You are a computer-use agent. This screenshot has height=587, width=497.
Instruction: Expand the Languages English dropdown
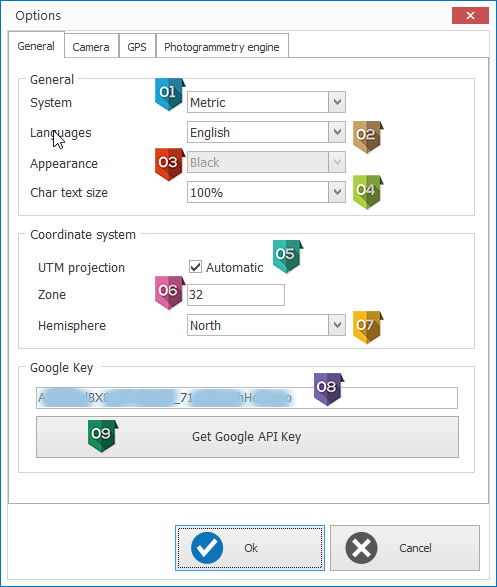[266, 132]
